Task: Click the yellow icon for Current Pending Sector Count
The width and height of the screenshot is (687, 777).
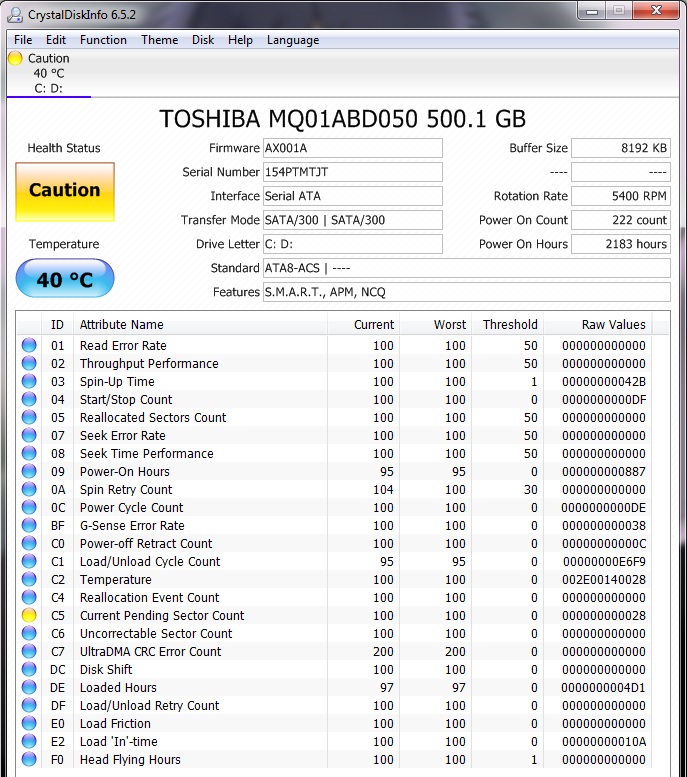Action: point(29,615)
